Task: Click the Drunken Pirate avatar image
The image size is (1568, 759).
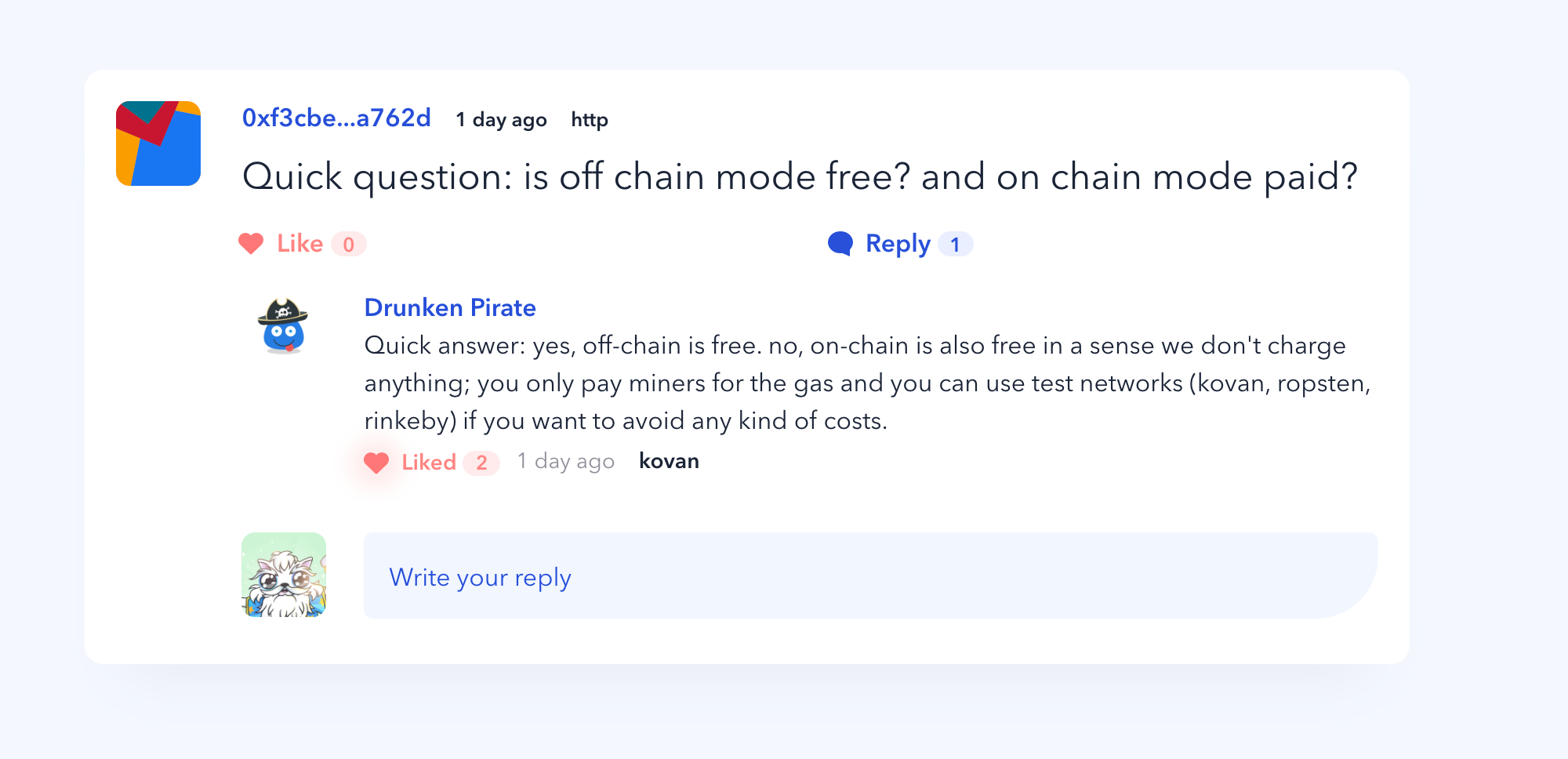Action: (x=283, y=326)
